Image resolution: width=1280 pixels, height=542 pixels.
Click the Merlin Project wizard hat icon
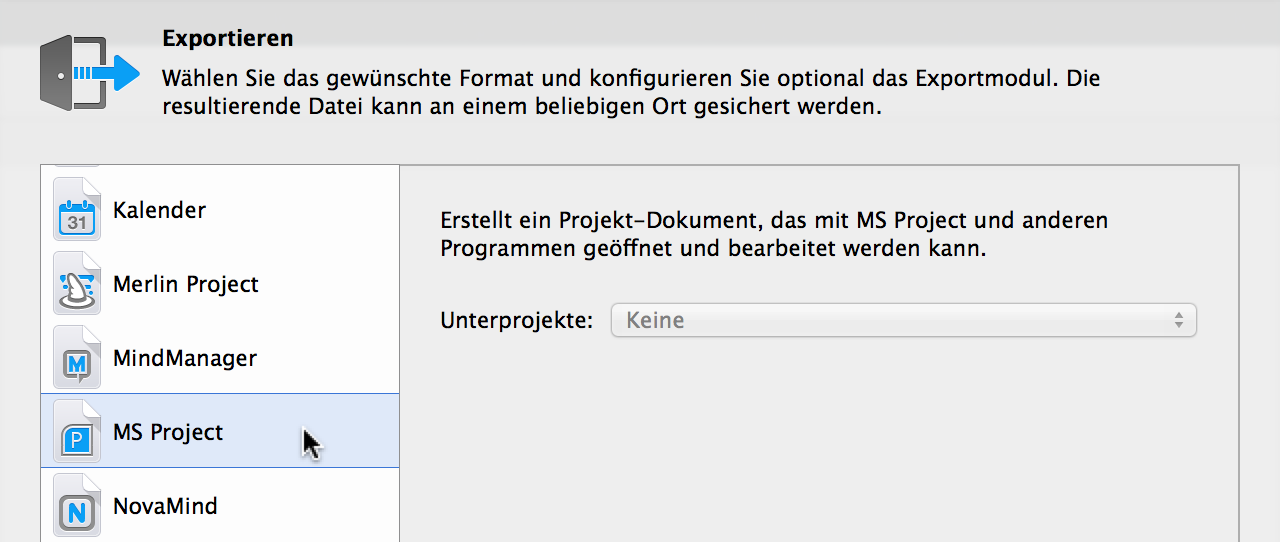77,284
